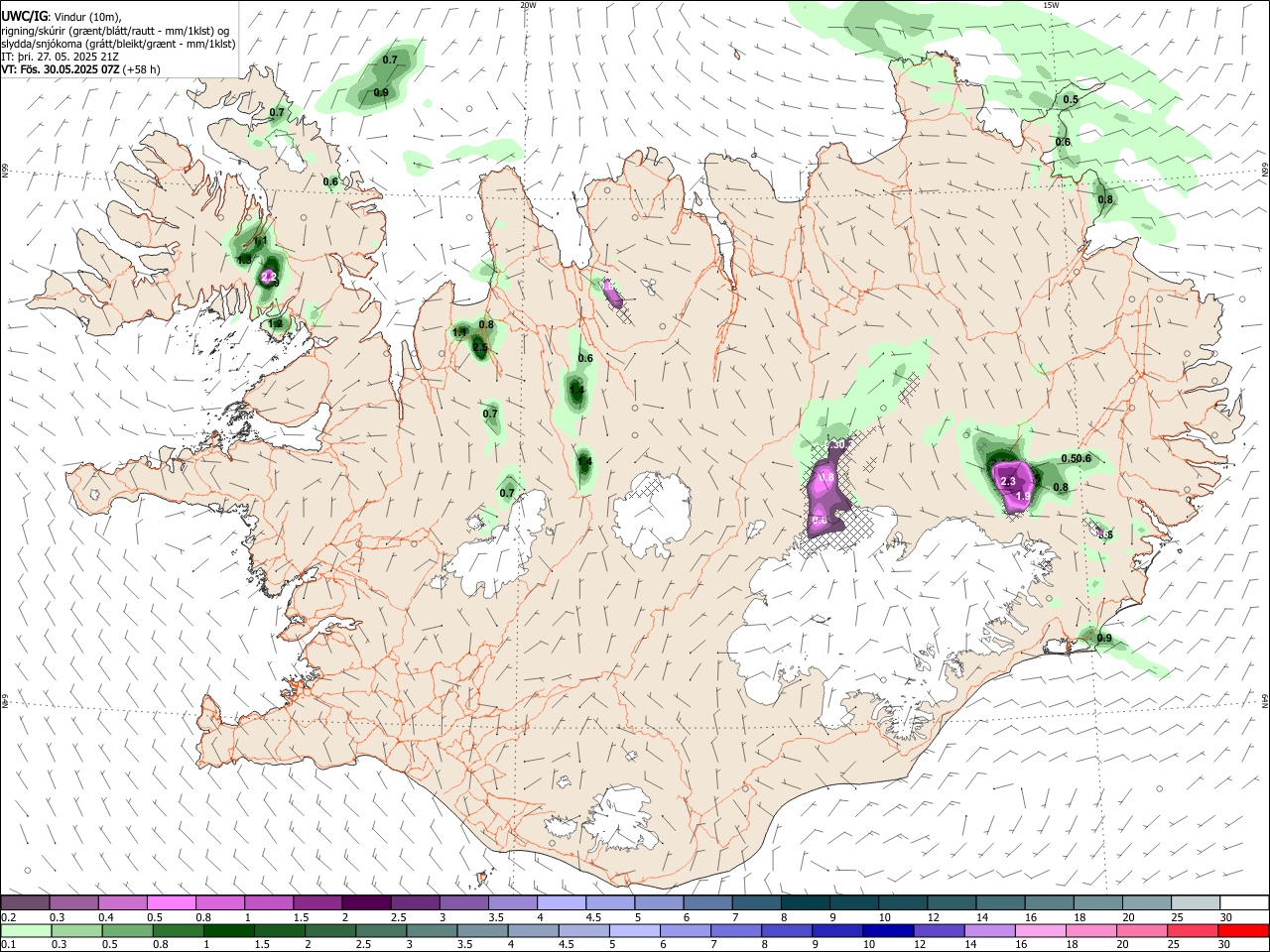This screenshot has width=1270, height=952.
Task: Click the 0.9 value on the southeast coast
Action: point(1104,638)
